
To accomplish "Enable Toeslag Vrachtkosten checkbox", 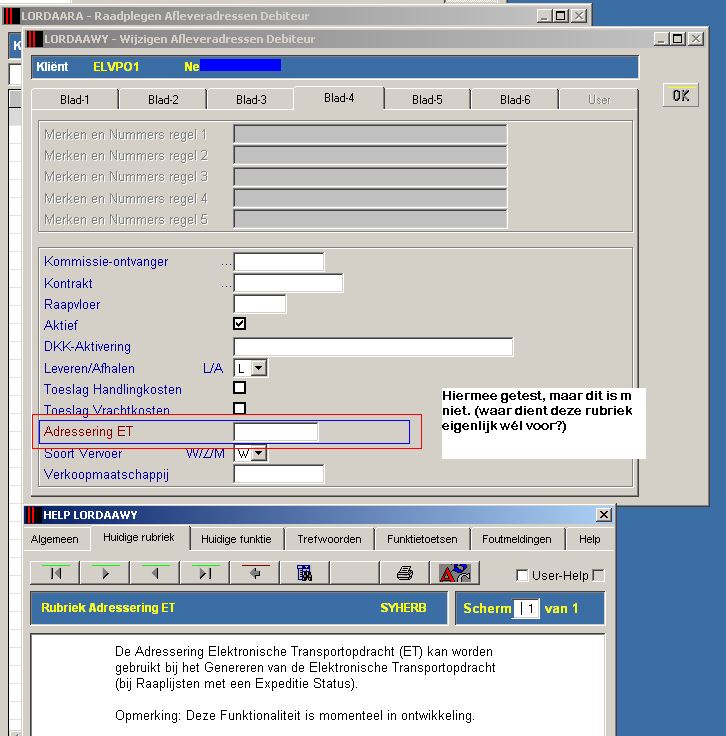I will tap(239, 407).
